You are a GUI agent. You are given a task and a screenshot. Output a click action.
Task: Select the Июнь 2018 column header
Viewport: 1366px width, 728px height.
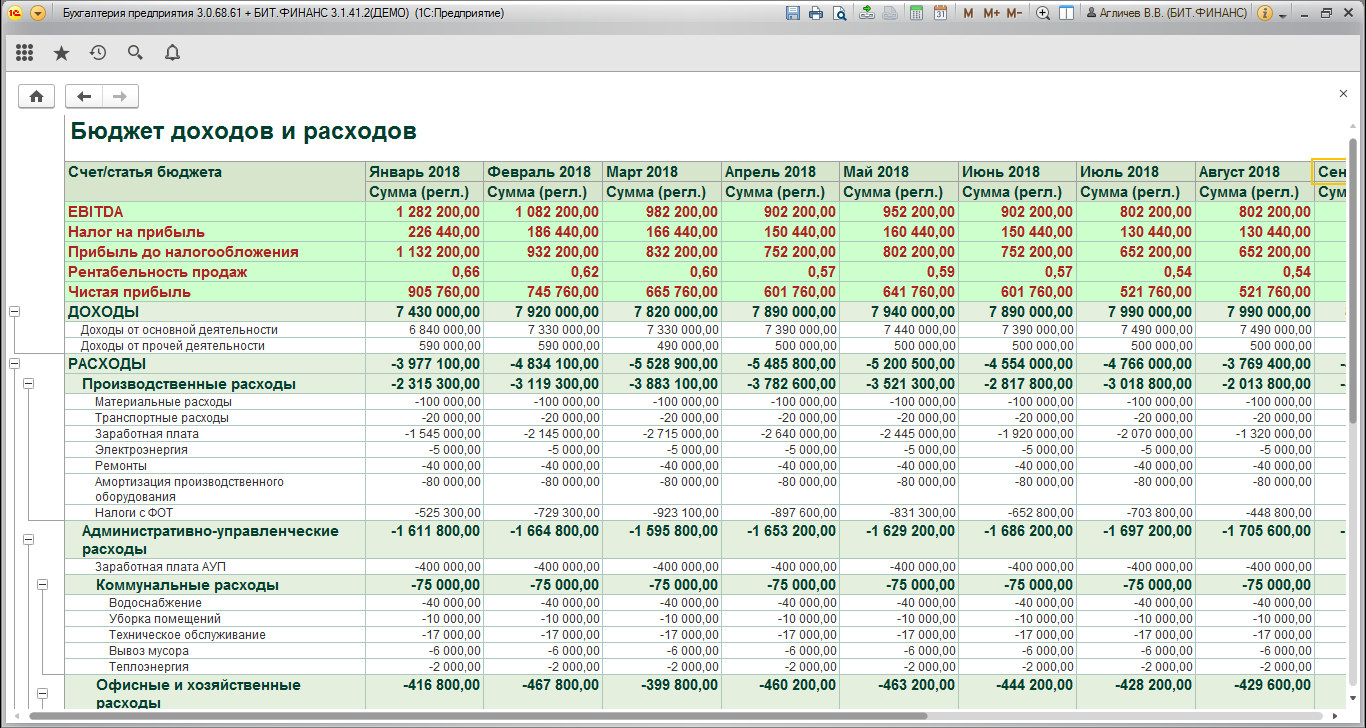click(1017, 172)
